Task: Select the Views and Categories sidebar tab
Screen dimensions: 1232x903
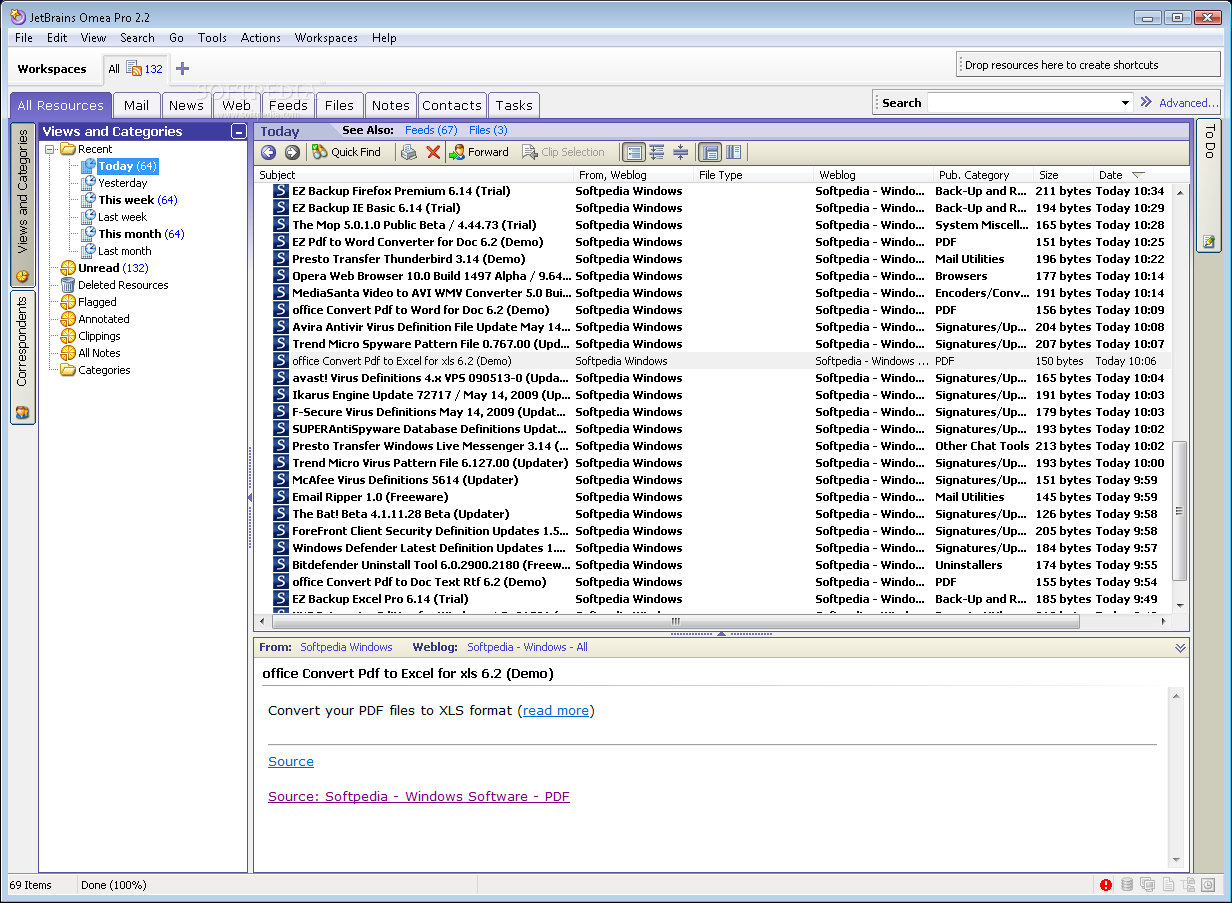Action: click(x=22, y=204)
